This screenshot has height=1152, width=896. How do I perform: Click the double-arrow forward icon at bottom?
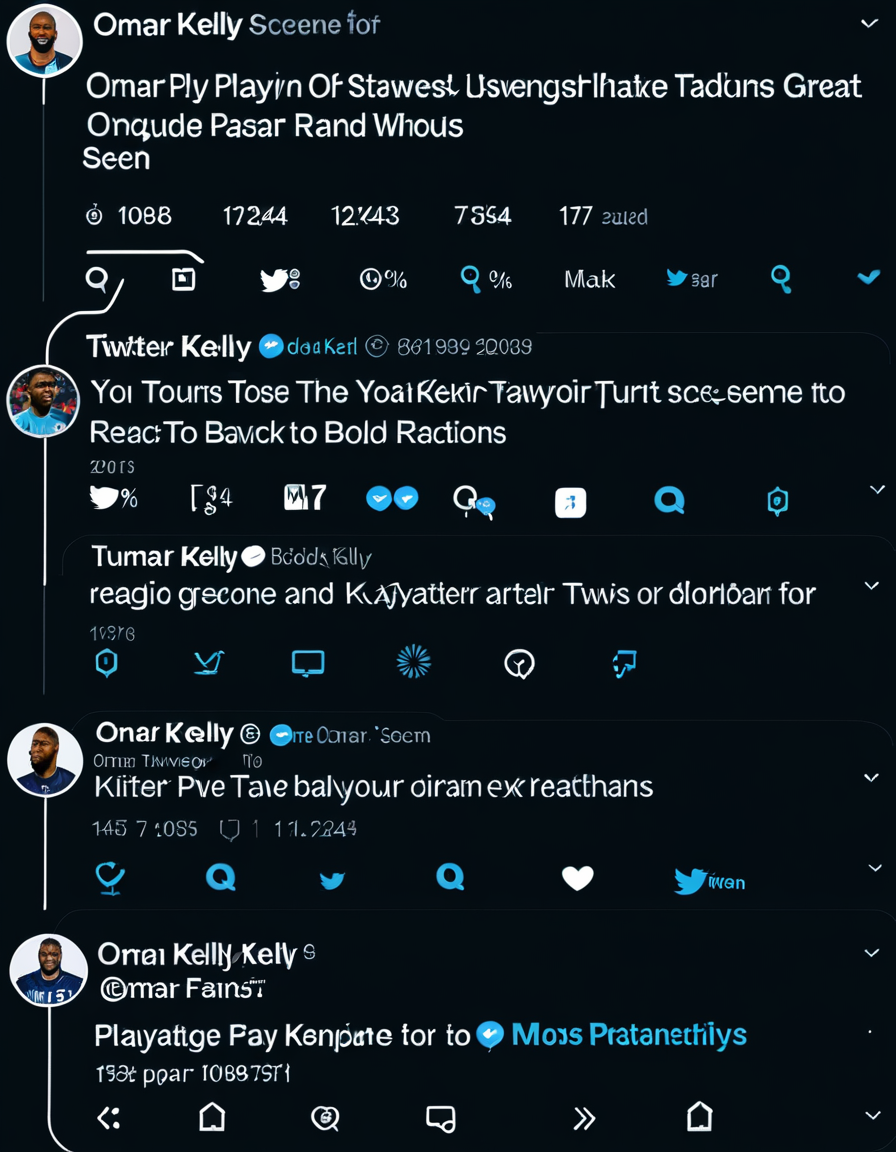point(584,1118)
